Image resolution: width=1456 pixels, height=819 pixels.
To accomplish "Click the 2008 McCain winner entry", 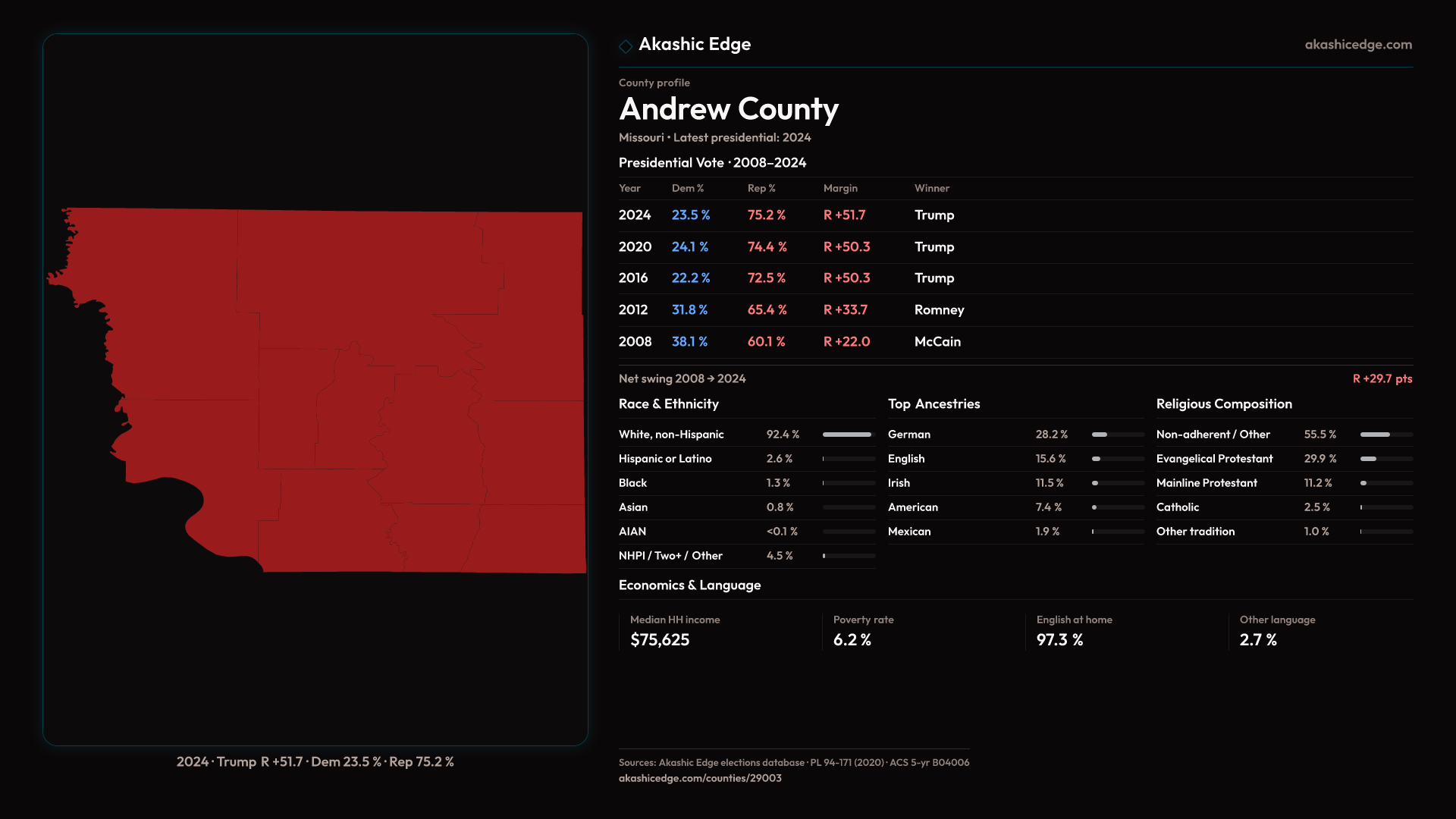I will pyautogui.click(x=937, y=342).
